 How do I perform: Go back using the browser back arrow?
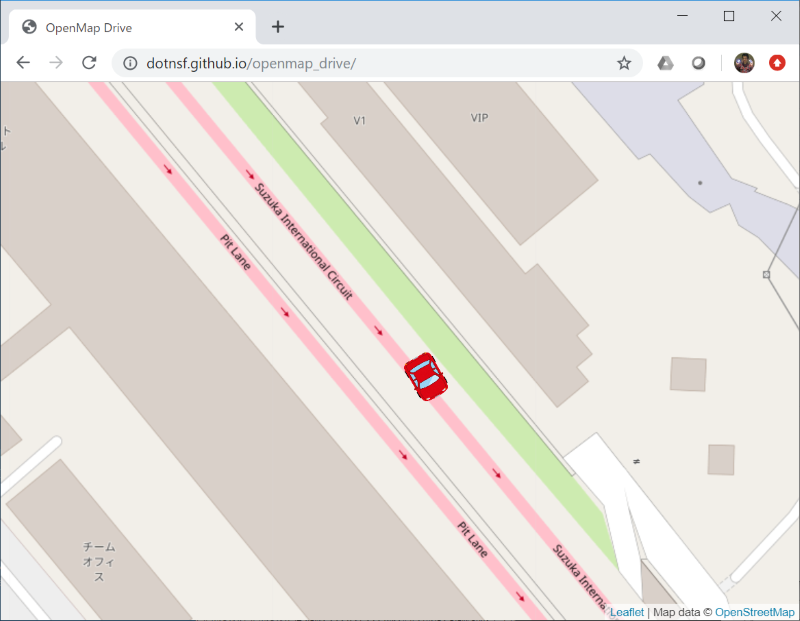tap(23, 63)
